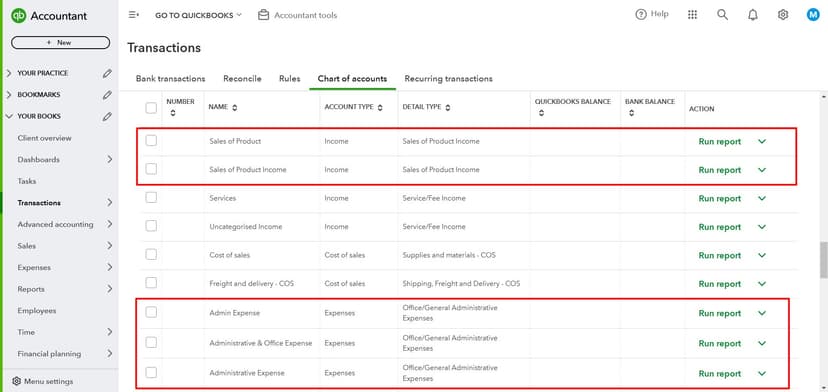Sort by Number column arrows
Image resolution: width=828 pixels, height=392 pixels.
tap(173, 113)
